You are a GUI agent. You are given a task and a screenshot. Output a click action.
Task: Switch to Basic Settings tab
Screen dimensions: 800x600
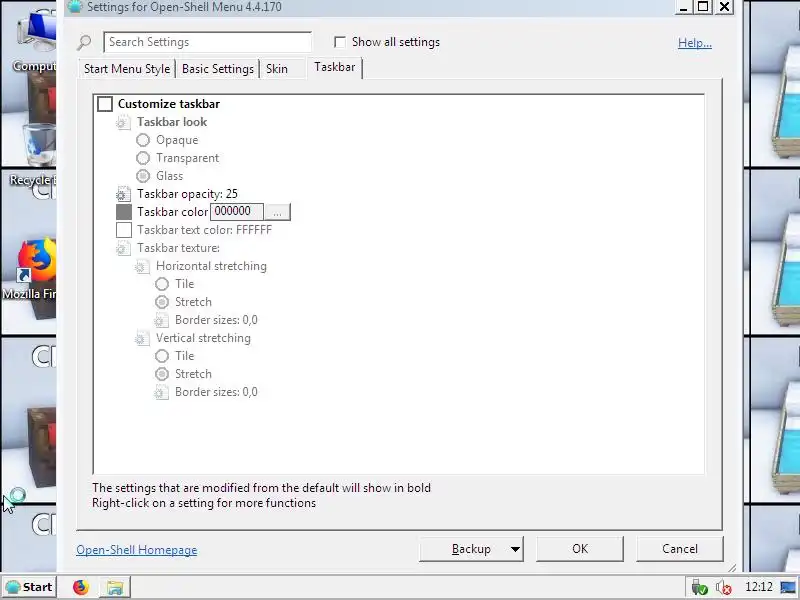pyautogui.click(x=218, y=69)
